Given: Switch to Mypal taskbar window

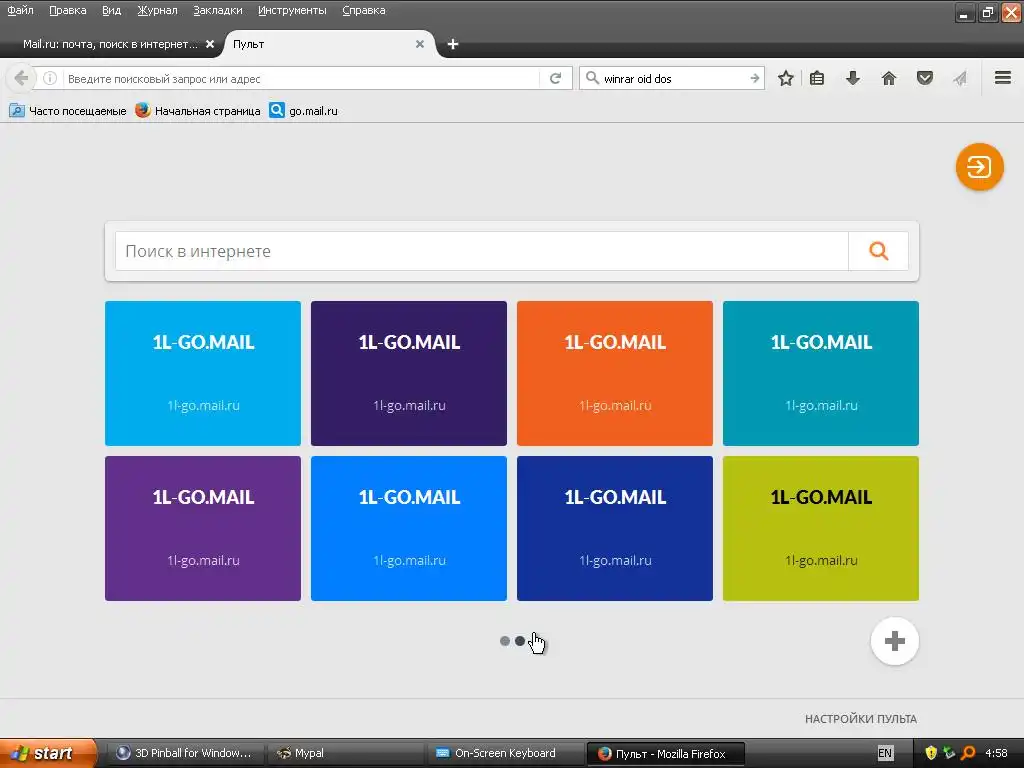Looking at the screenshot, I should coord(346,753).
